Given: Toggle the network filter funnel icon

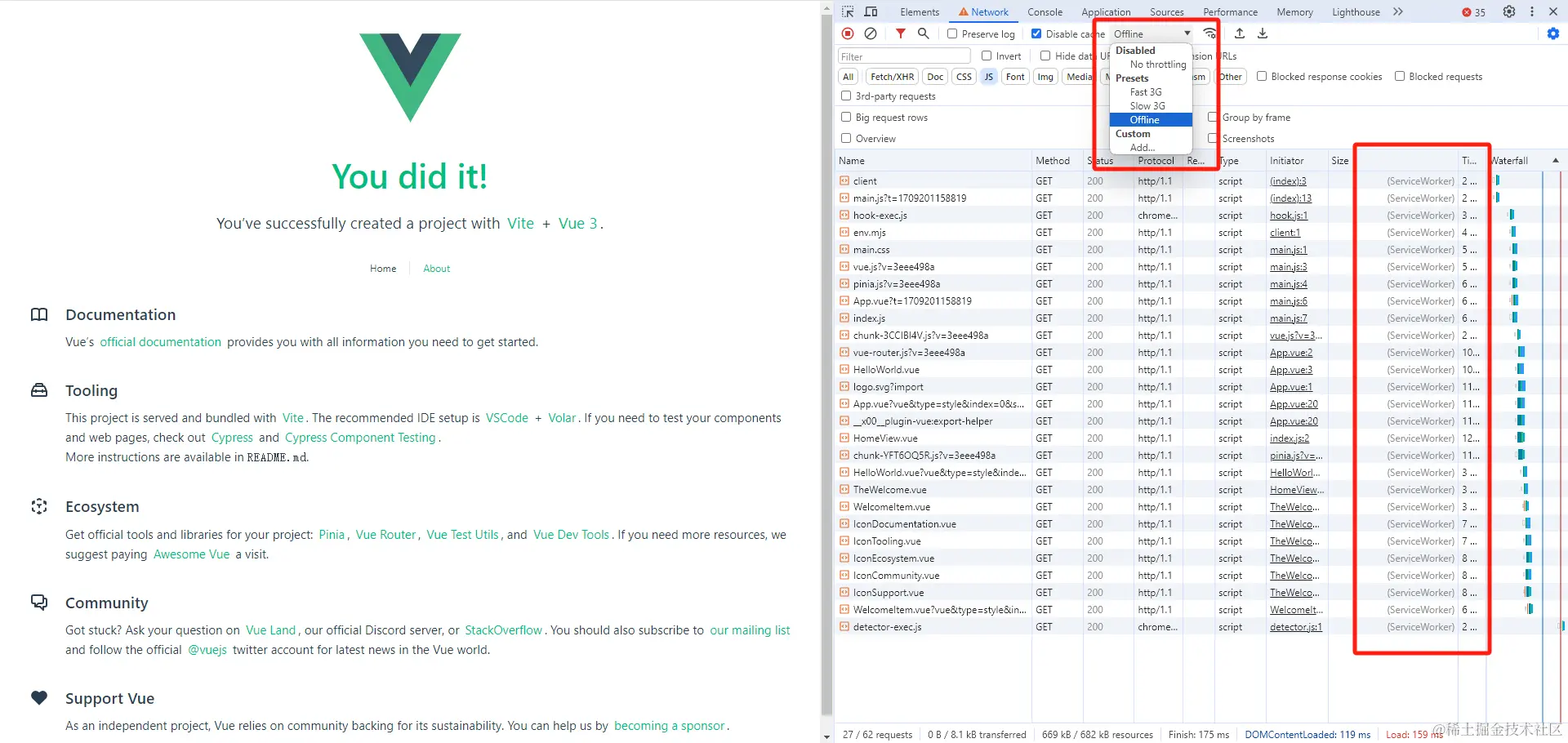Looking at the screenshot, I should coord(900,33).
